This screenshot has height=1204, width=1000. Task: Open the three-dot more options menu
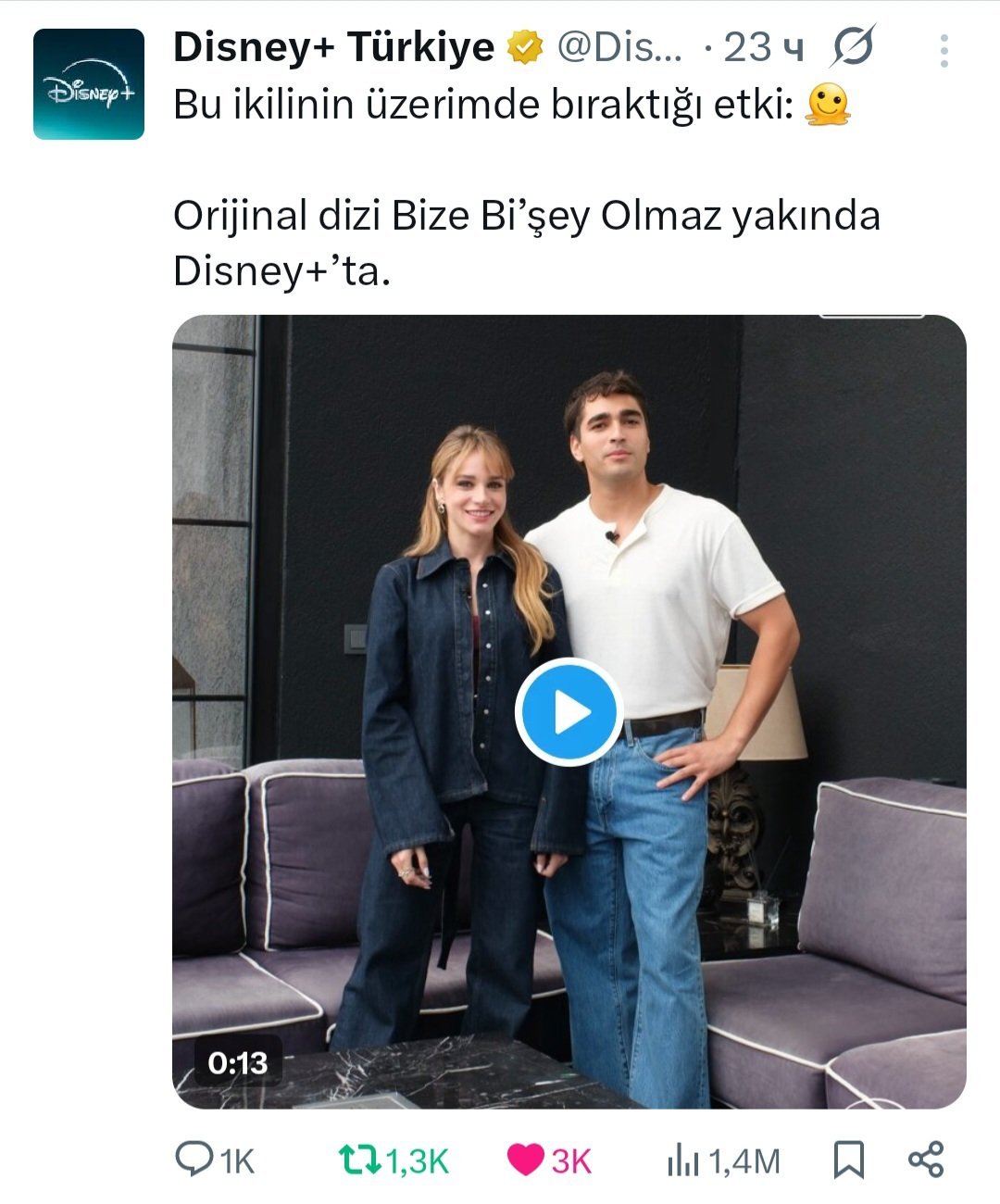click(944, 51)
